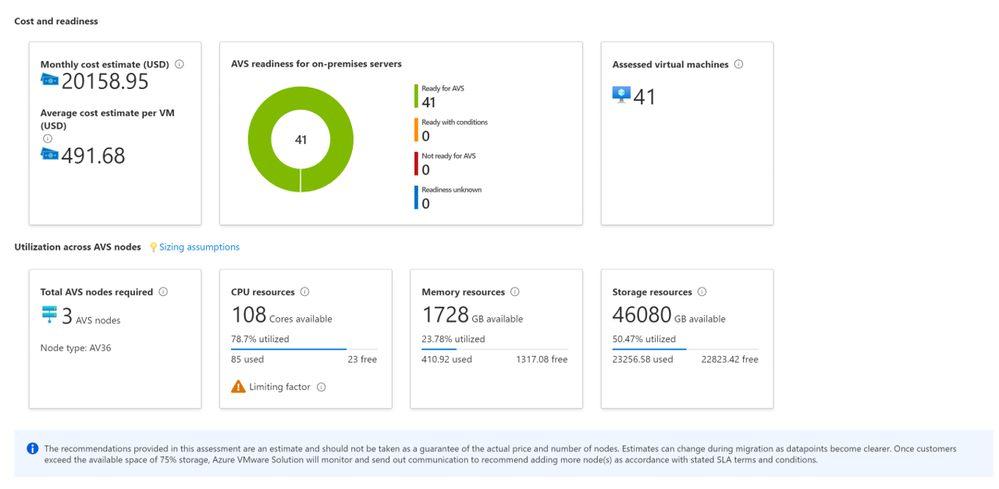The width and height of the screenshot is (999, 489).
Task: Click the lightbulb icon before Sizing assumptions
Action: tap(153, 247)
